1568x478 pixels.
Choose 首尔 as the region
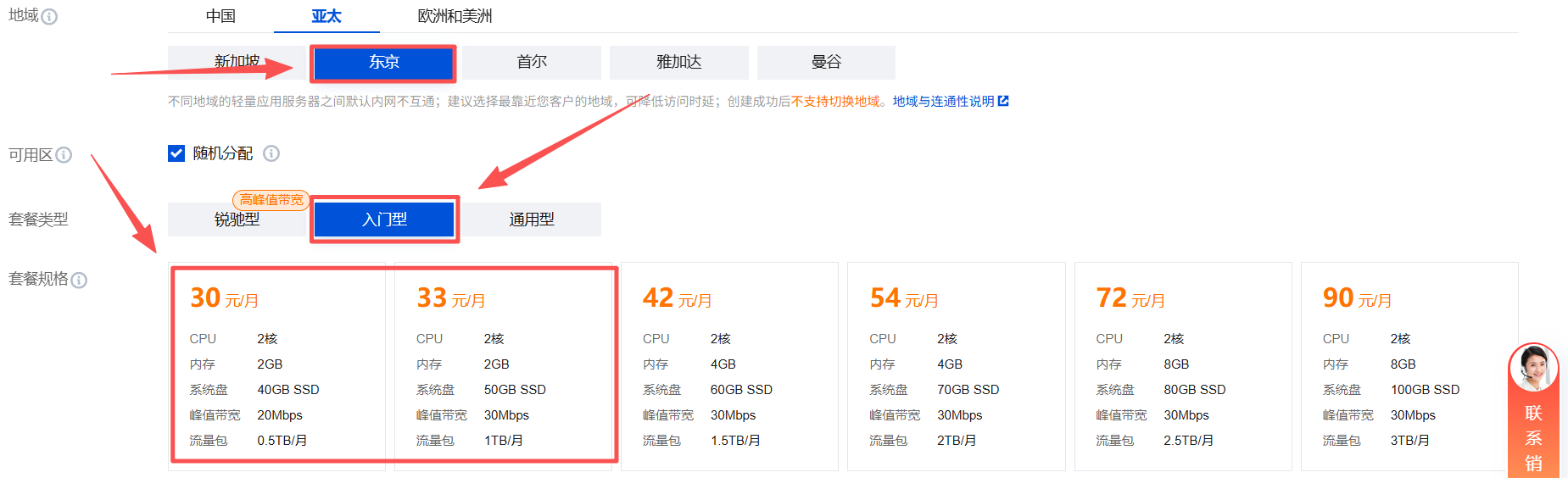pos(532,62)
